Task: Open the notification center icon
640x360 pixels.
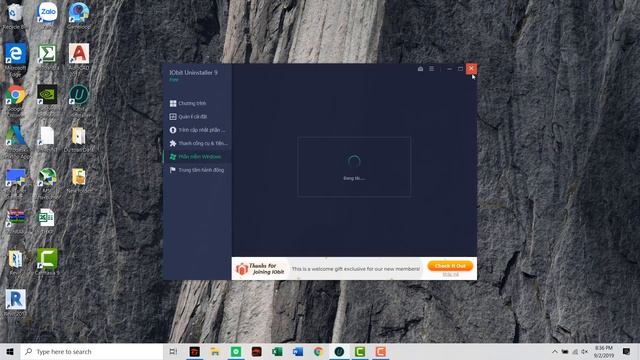Action: [x=627, y=351]
